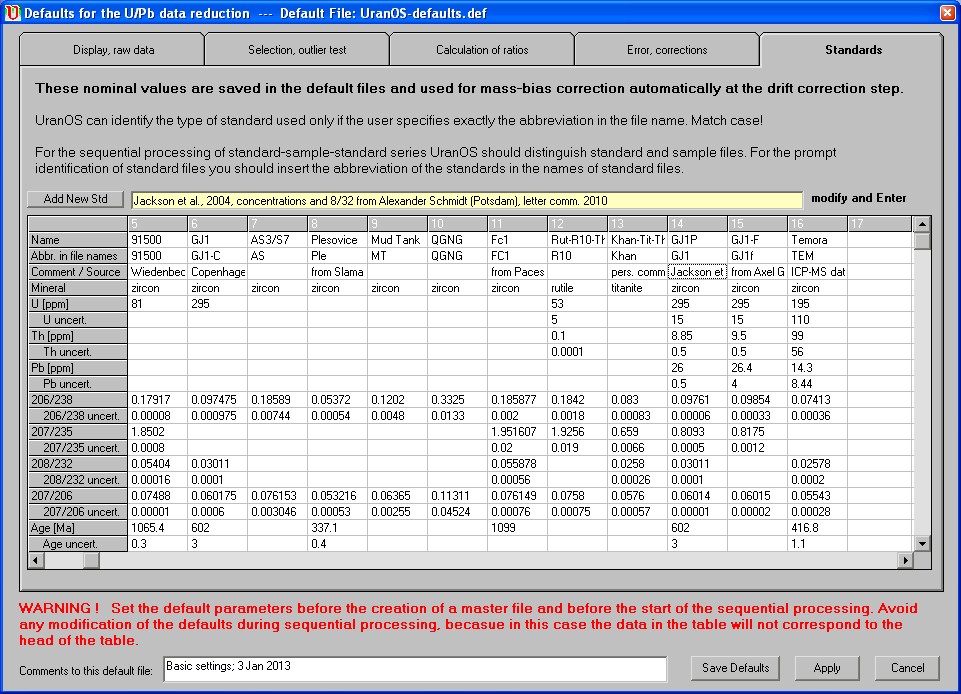Select the Copenhage comment cell
961x694 pixels.
[218, 272]
